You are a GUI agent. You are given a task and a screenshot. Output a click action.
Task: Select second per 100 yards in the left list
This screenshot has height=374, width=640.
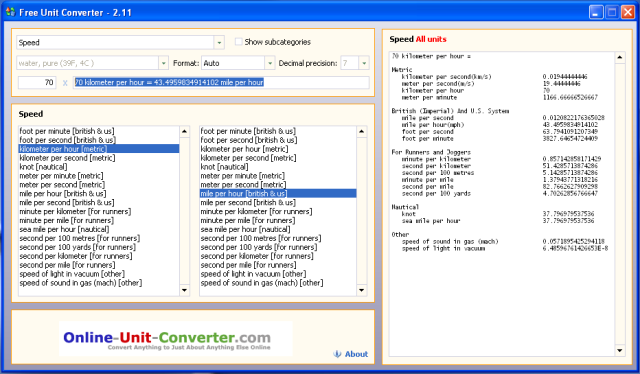99,247
